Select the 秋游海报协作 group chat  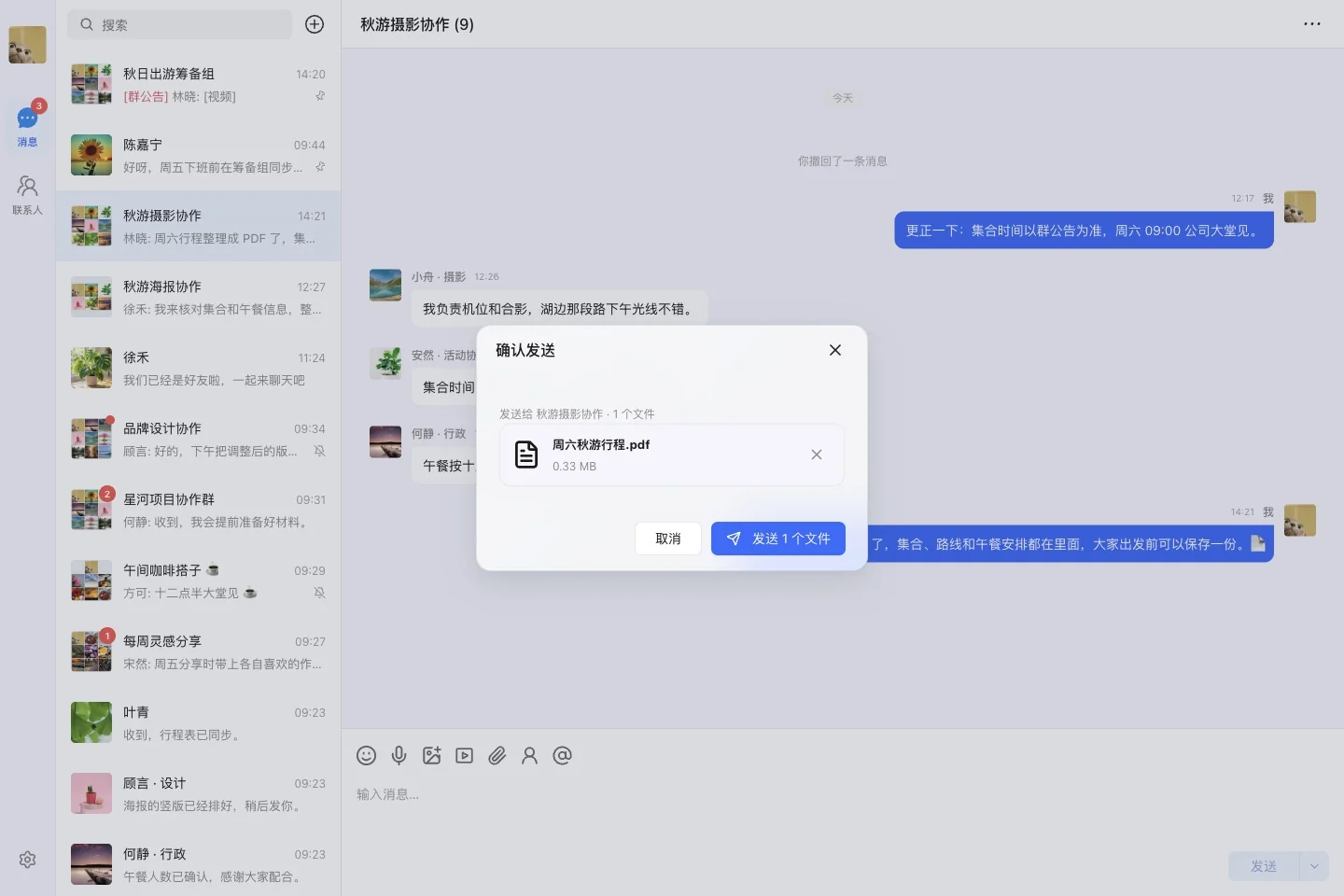[x=198, y=297]
